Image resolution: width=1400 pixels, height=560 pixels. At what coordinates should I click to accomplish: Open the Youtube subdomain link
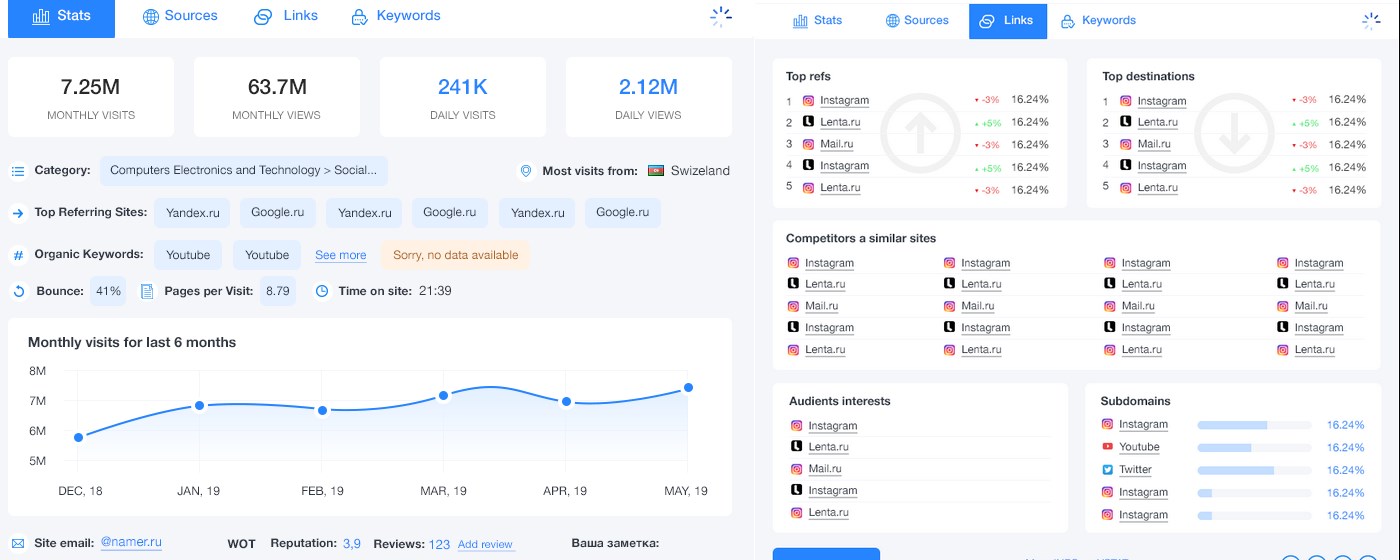1139,447
